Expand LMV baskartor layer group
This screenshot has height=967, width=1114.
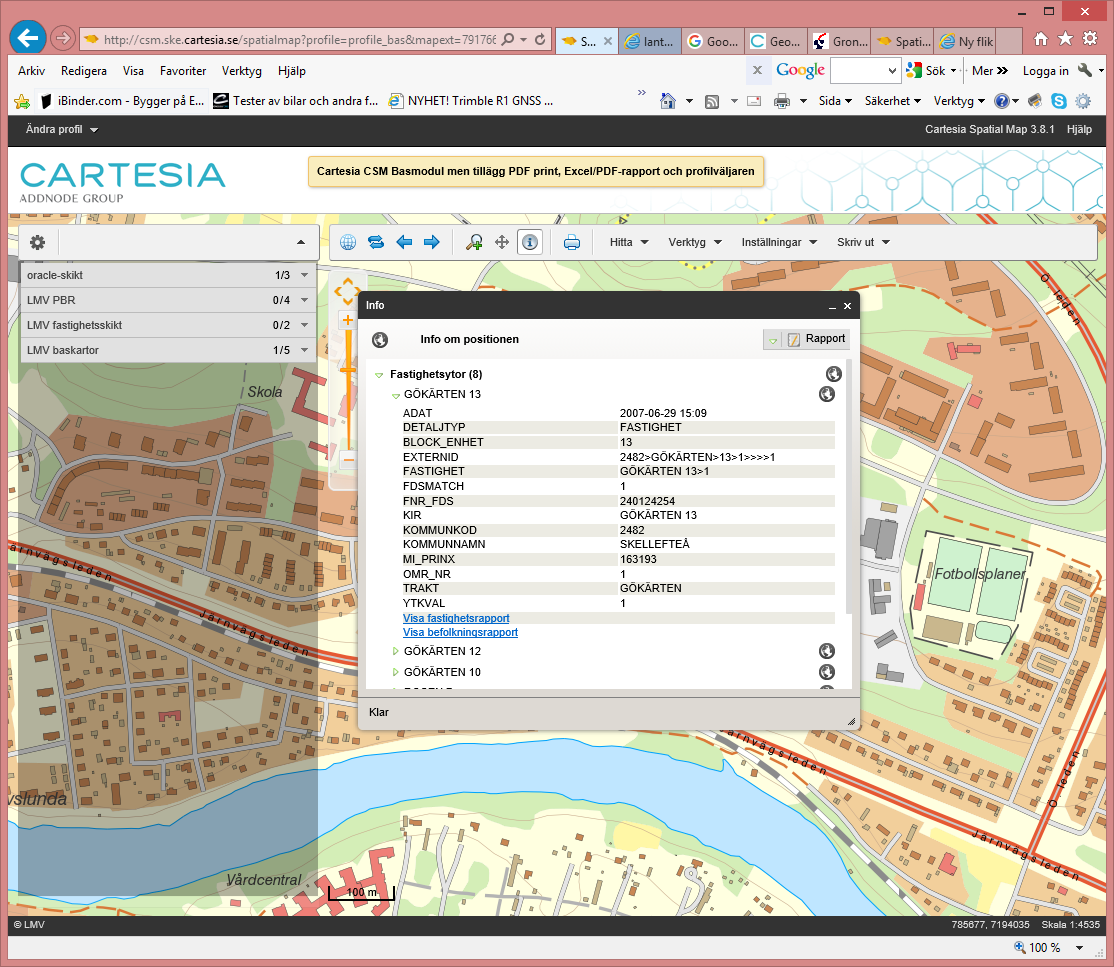(x=305, y=350)
